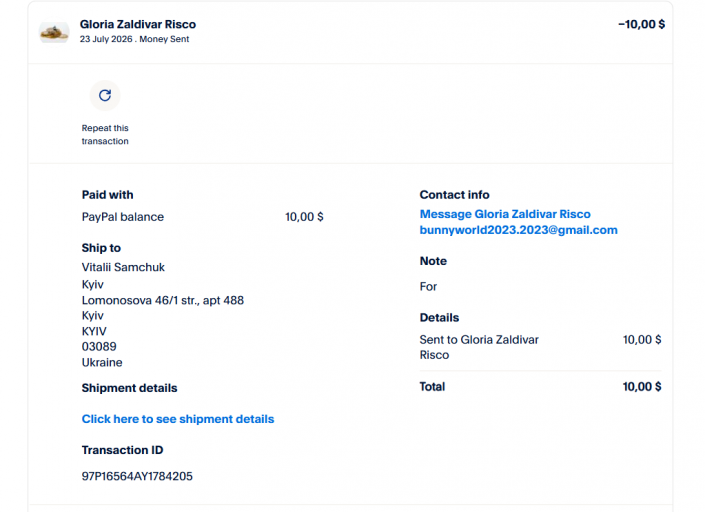Click the 'For' note text

[428, 286]
